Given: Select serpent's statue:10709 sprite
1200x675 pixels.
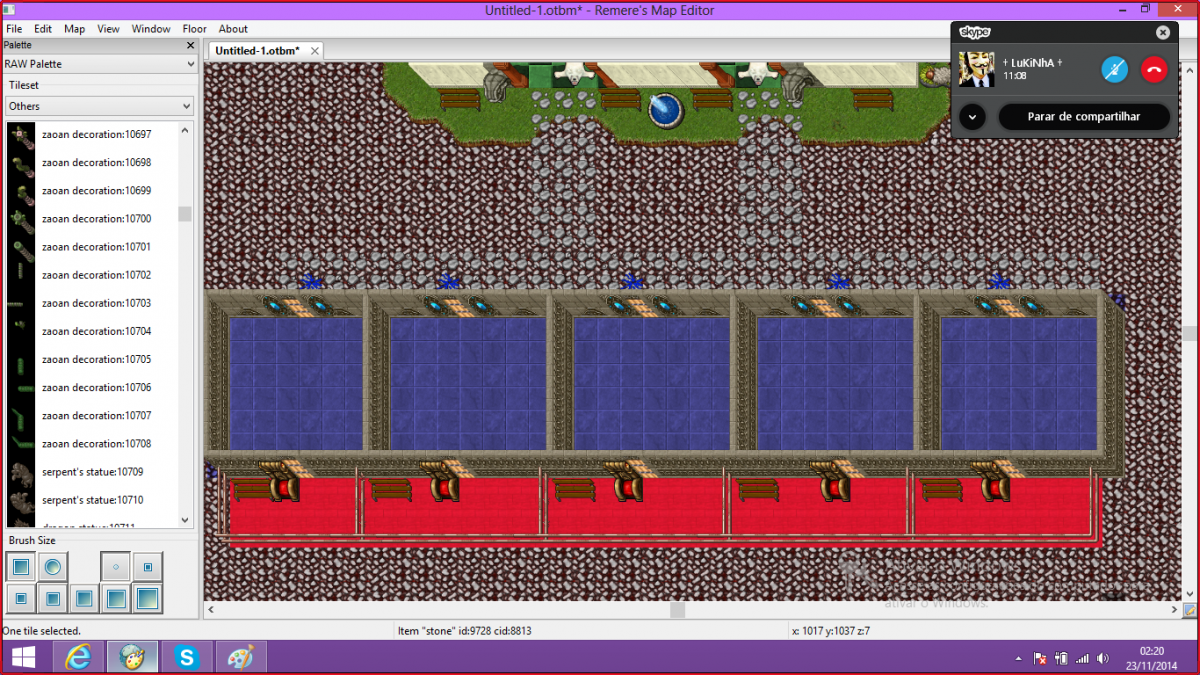Looking at the screenshot, I should (x=92, y=471).
